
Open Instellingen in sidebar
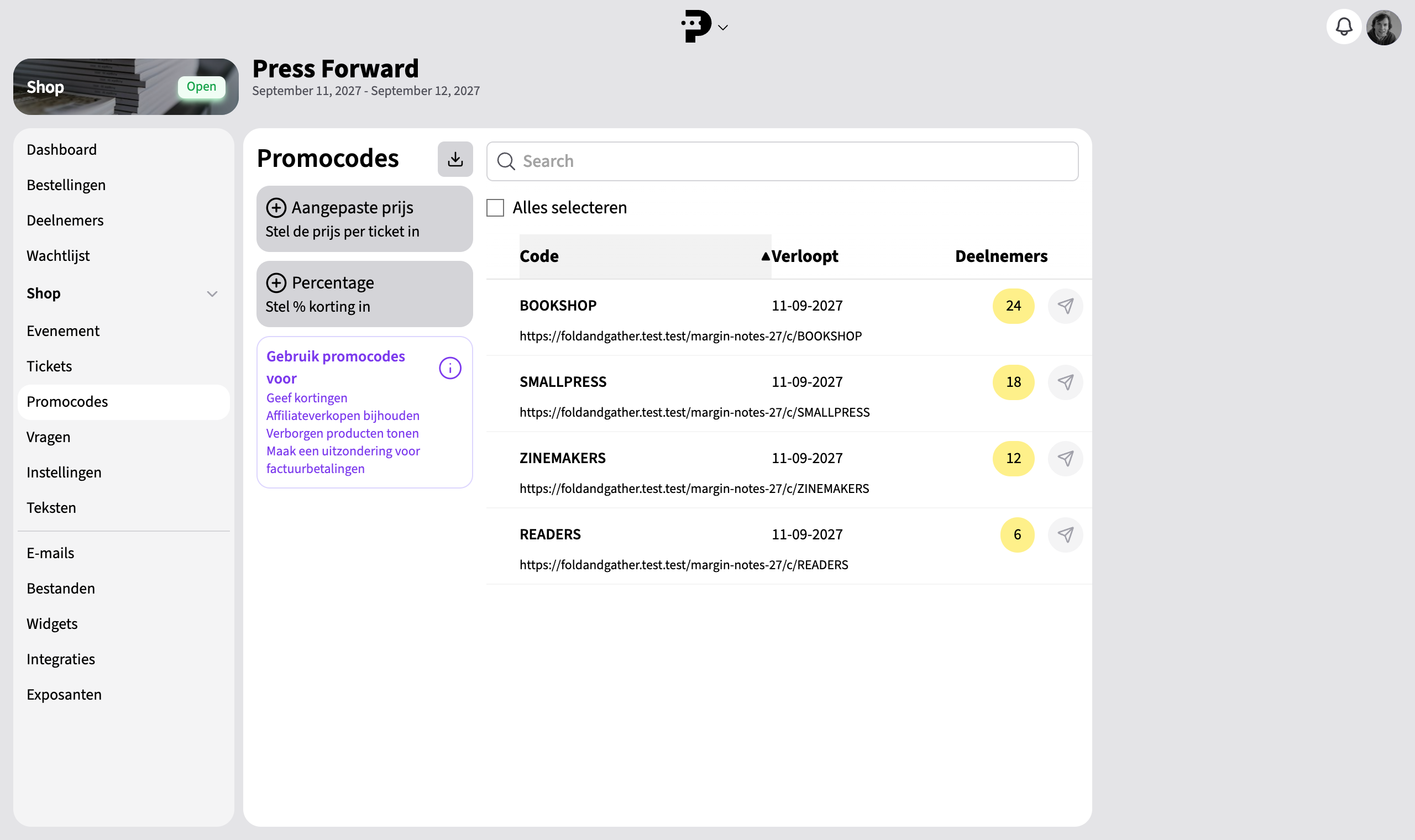(x=64, y=473)
